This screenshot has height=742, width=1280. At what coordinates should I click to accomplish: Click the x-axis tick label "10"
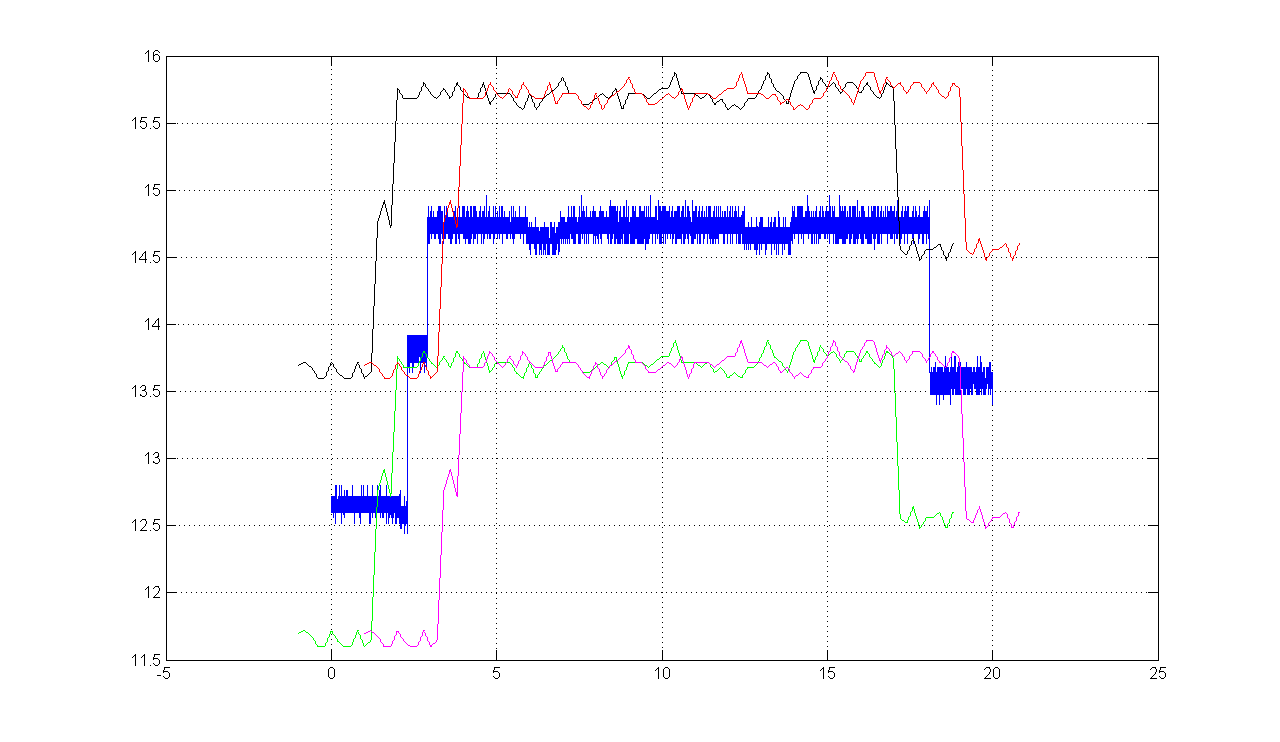pyautogui.click(x=662, y=674)
